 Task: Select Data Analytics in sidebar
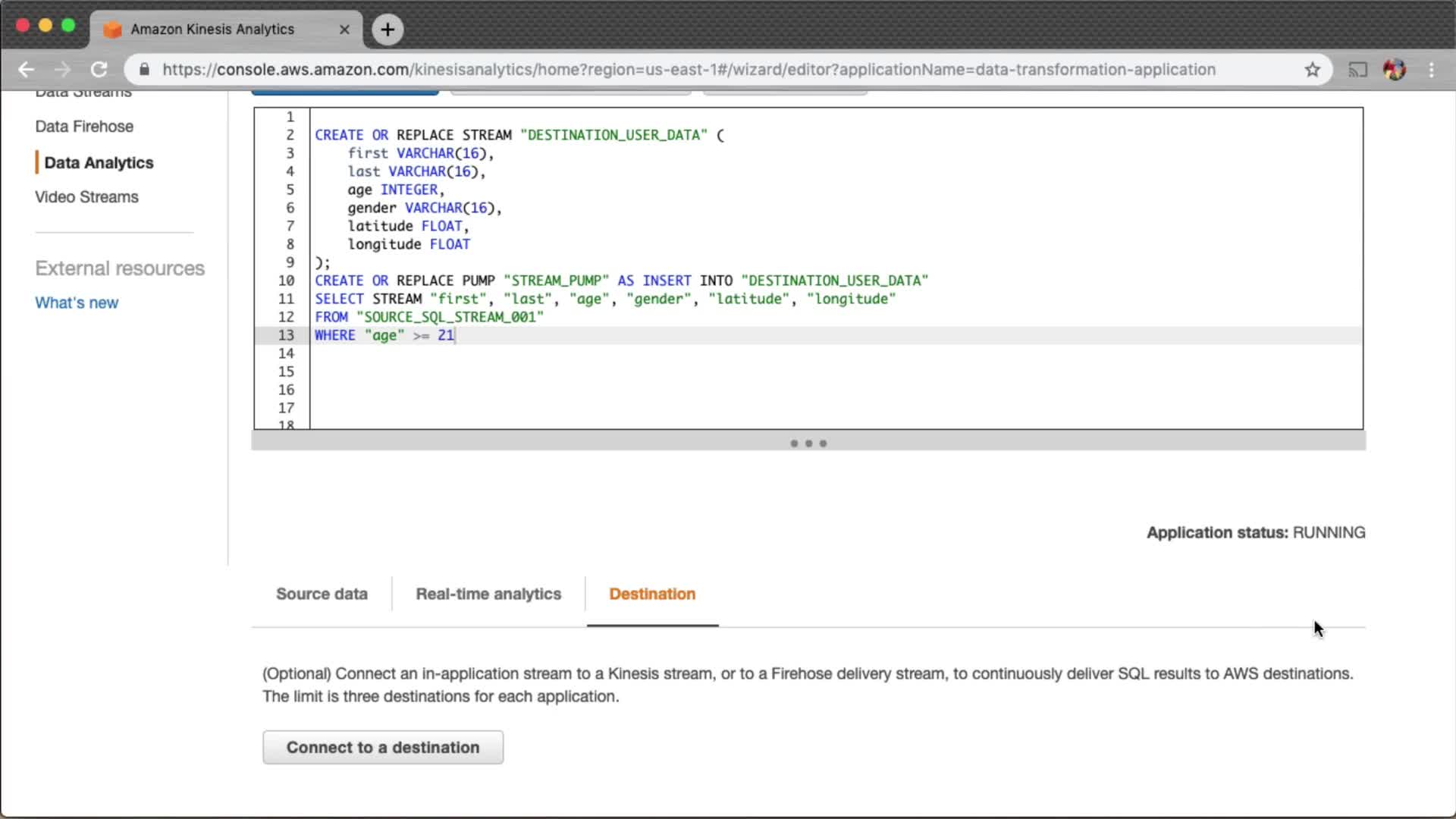tap(99, 163)
